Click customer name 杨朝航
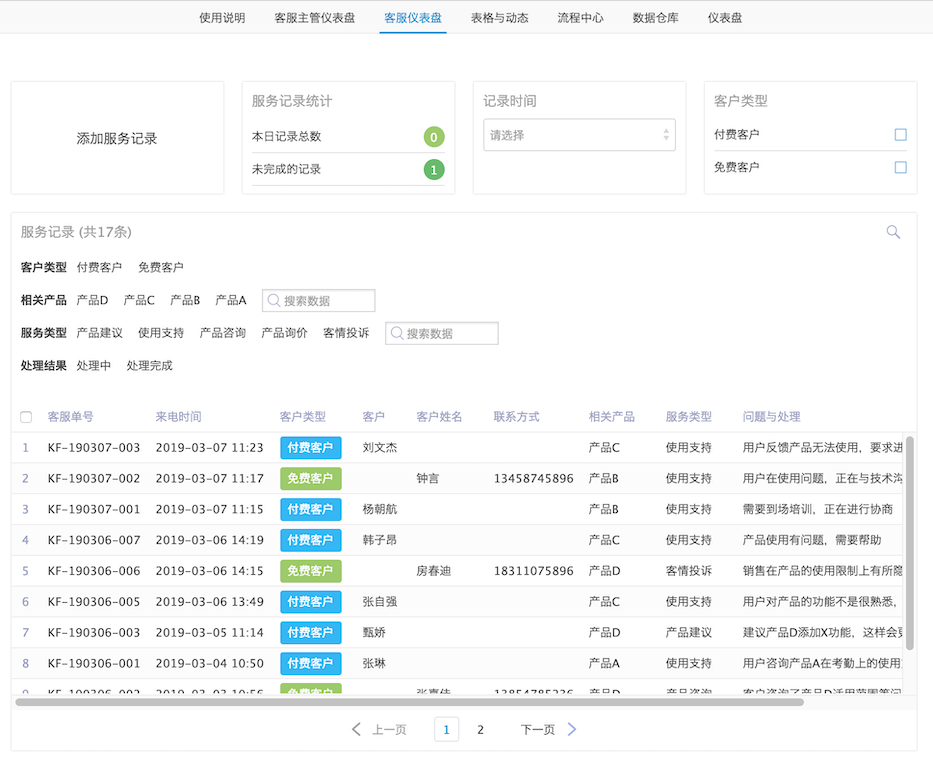 coord(380,509)
